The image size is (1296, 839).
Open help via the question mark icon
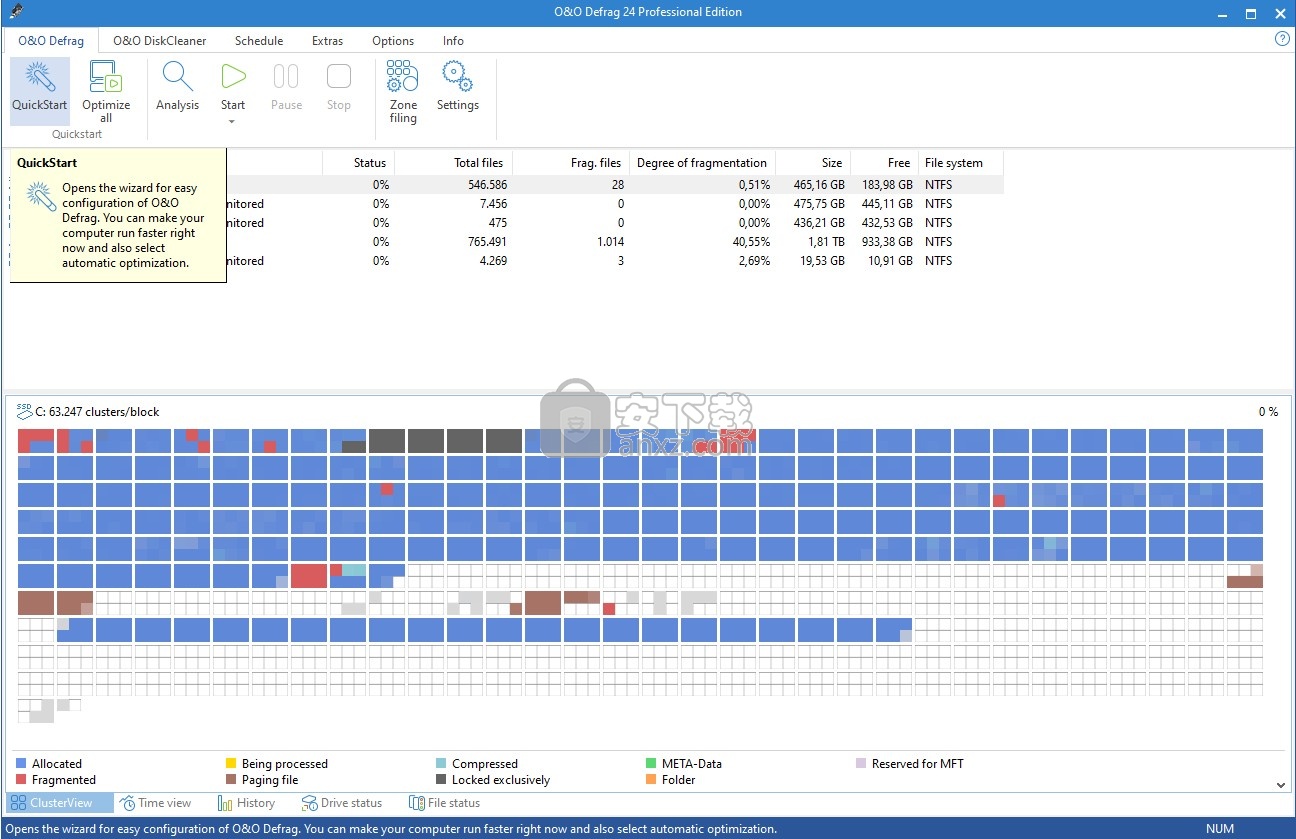coord(1282,39)
